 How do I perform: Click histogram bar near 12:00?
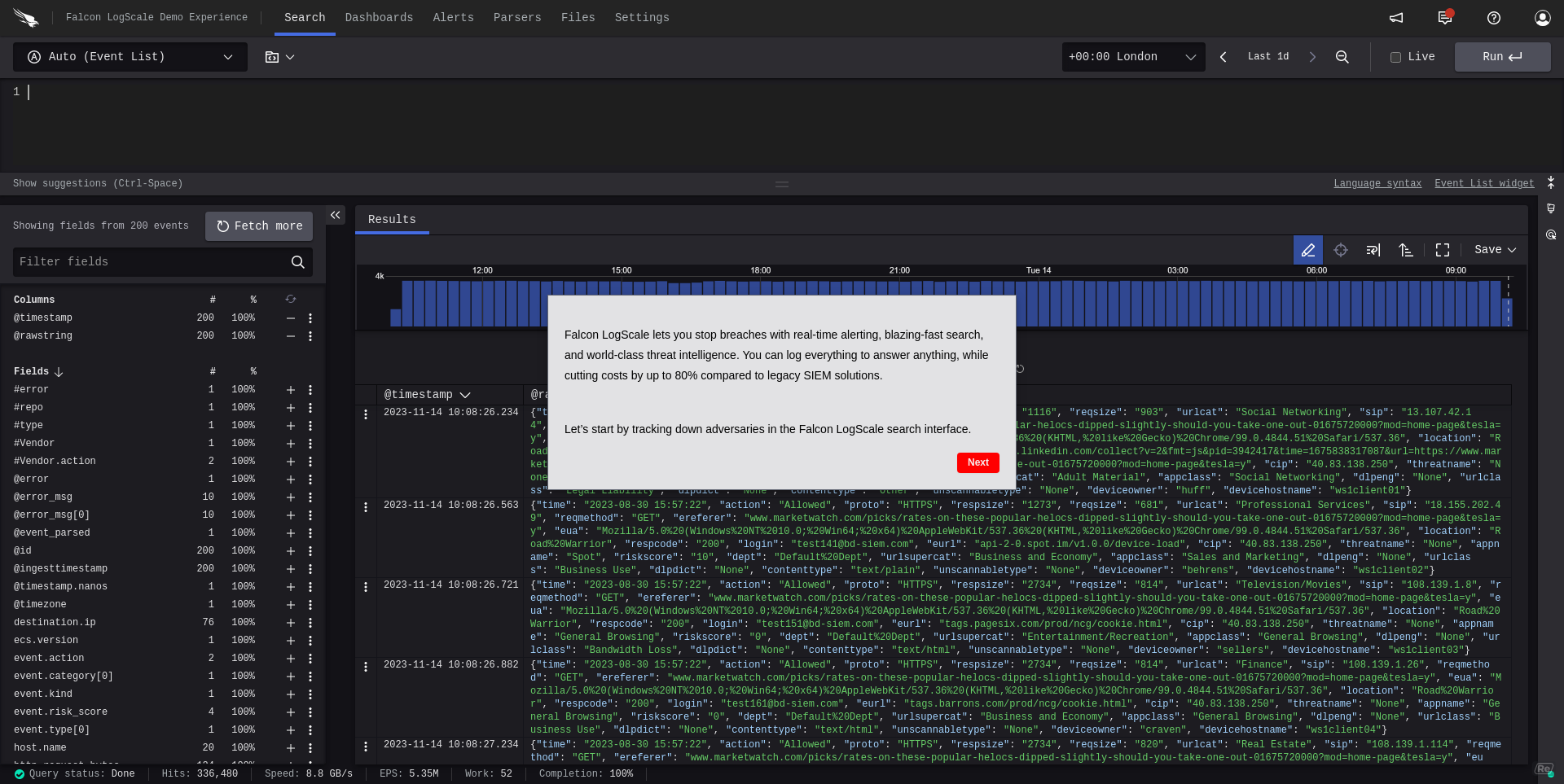pyautogui.click(x=488, y=304)
